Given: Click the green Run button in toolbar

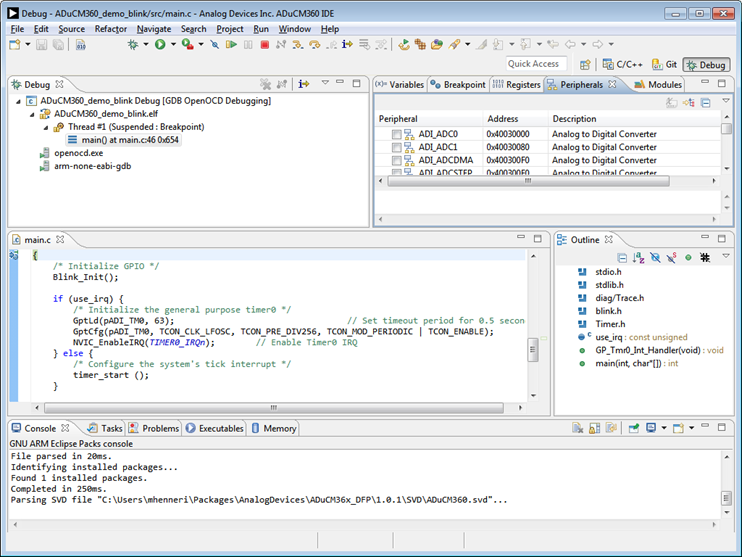Looking at the screenshot, I should (160, 44).
